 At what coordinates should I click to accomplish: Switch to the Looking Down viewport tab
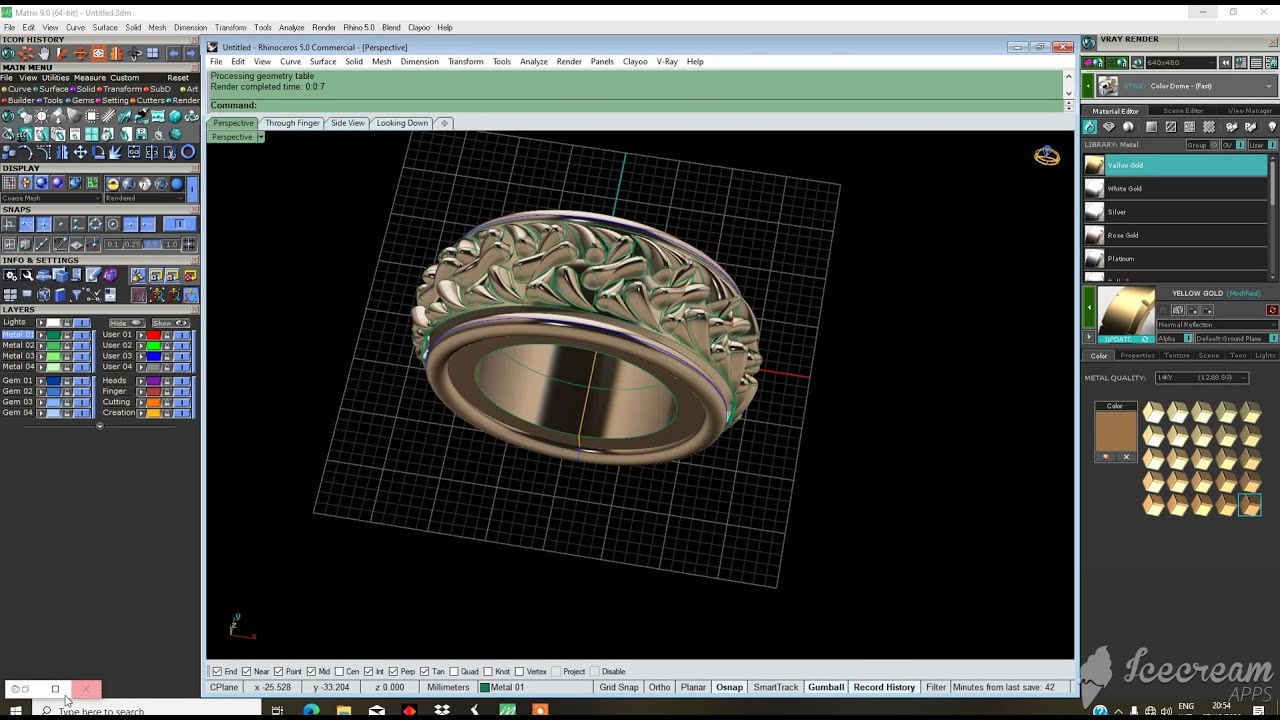[x=402, y=123]
